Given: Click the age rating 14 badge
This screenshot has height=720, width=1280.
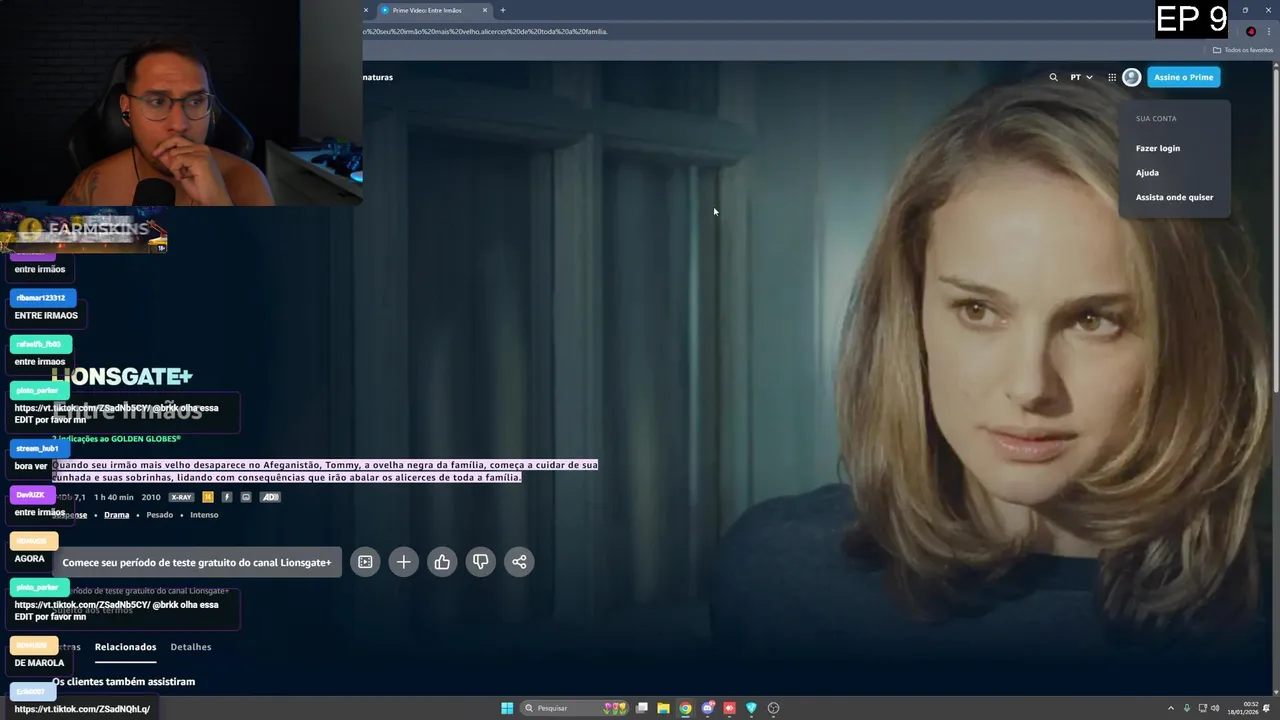Looking at the screenshot, I should click(x=208, y=497).
